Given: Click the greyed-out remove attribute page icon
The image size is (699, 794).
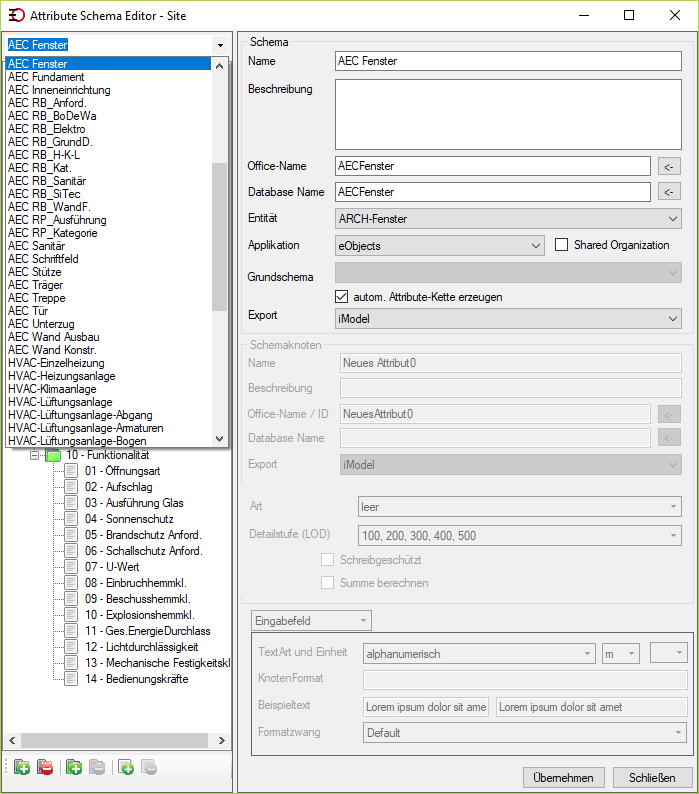Looking at the screenshot, I should [149, 767].
